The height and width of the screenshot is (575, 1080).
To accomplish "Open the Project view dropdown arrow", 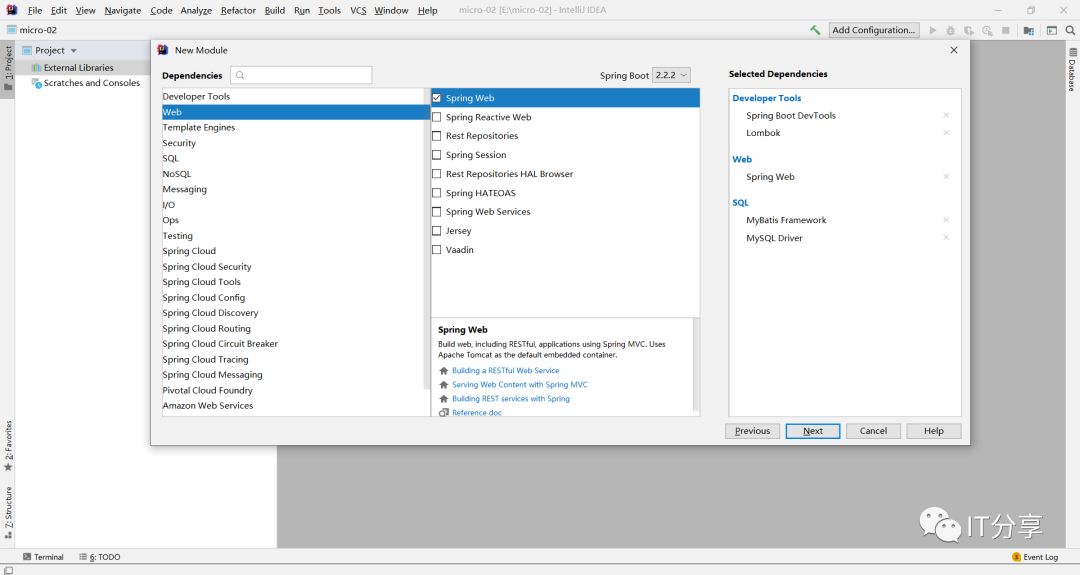I will tap(74, 51).
